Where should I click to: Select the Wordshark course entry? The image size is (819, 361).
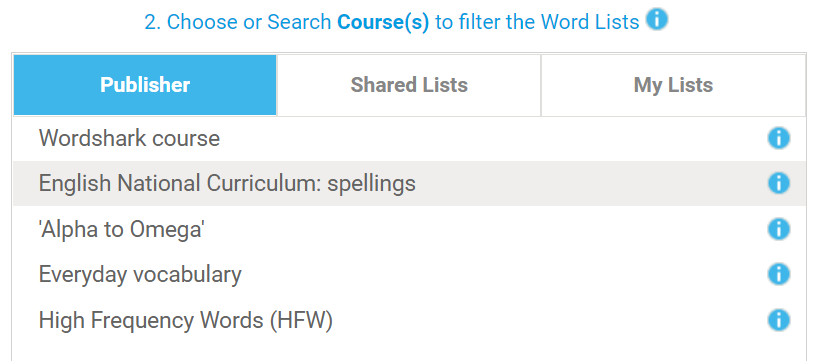[409, 138]
